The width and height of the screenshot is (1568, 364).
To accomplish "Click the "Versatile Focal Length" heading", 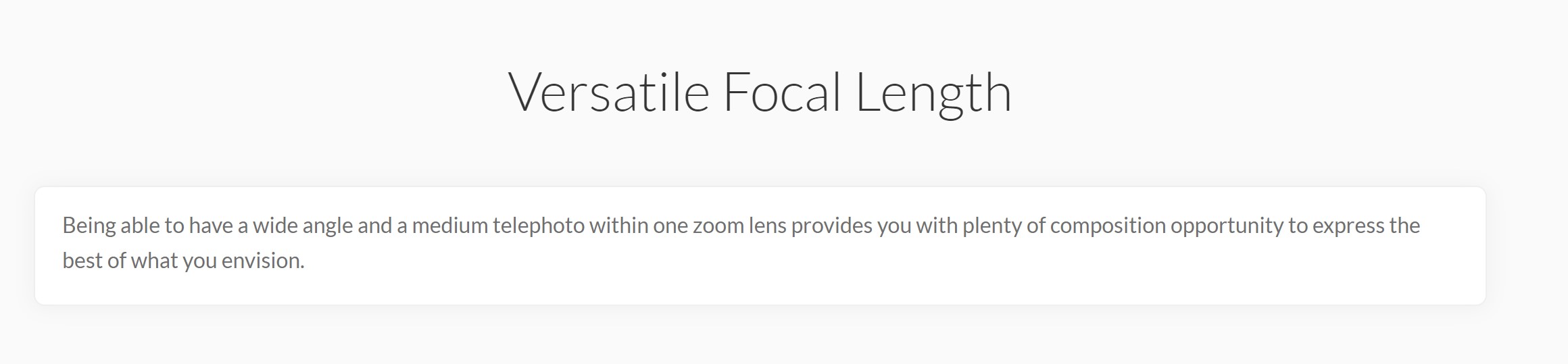I will [x=760, y=92].
